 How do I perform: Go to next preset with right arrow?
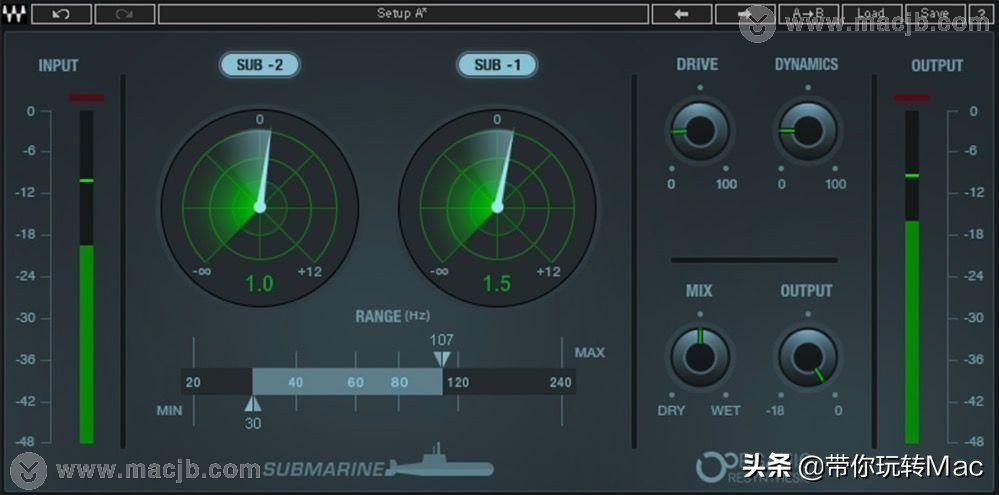(746, 14)
